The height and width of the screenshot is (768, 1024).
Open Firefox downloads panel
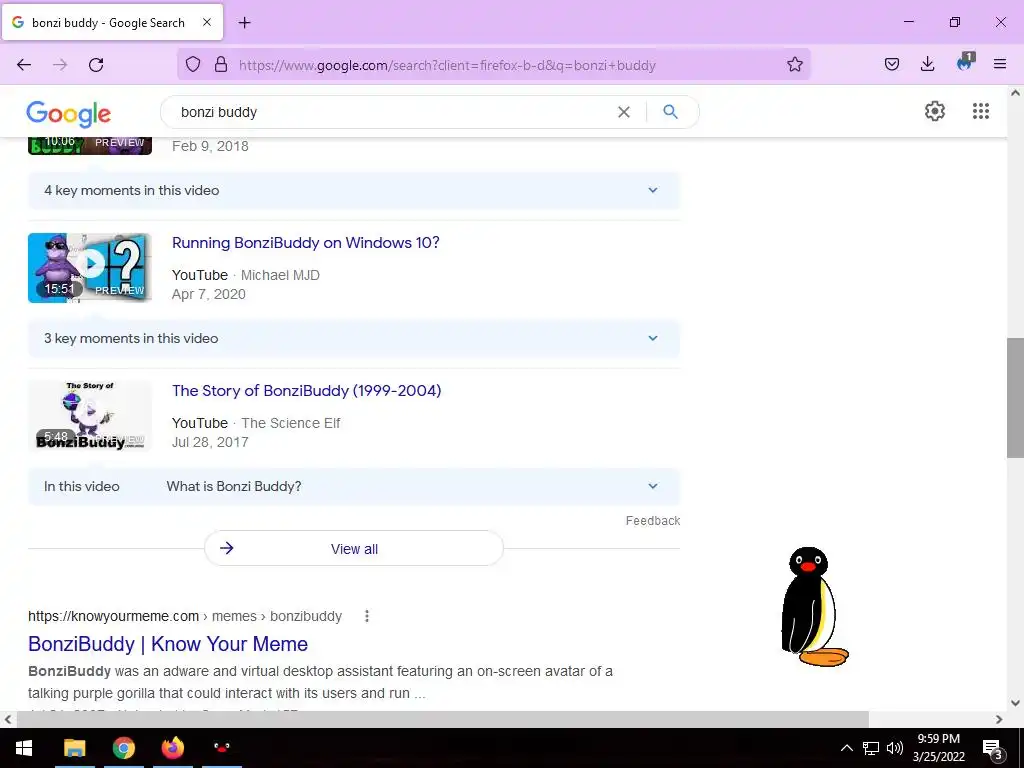[927, 64]
